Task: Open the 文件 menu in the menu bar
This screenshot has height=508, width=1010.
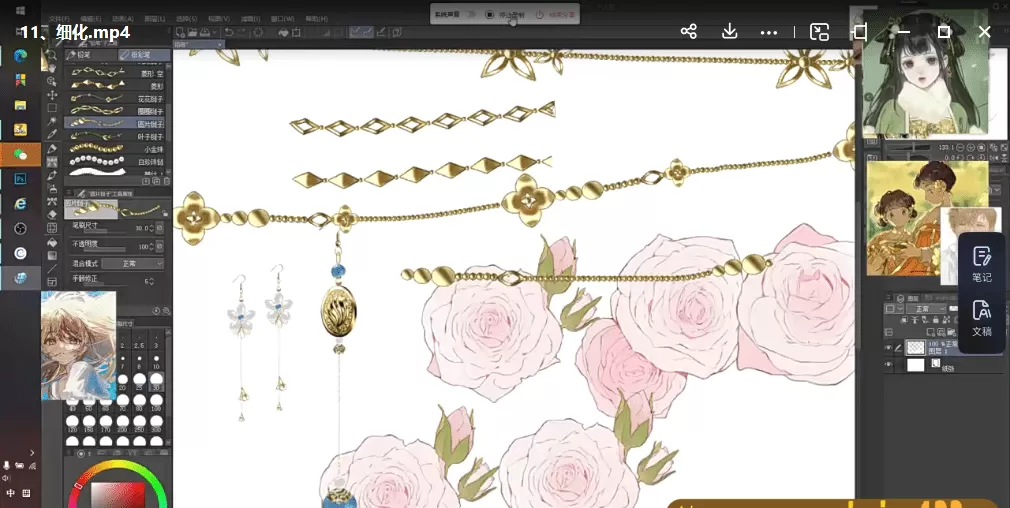Action: coord(59,19)
